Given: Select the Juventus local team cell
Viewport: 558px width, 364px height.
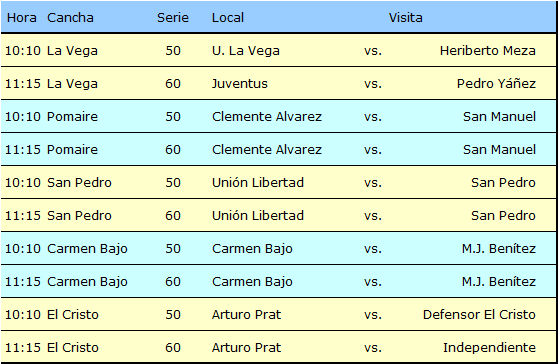Looking at the screenshot, I should tap(239, 84).
